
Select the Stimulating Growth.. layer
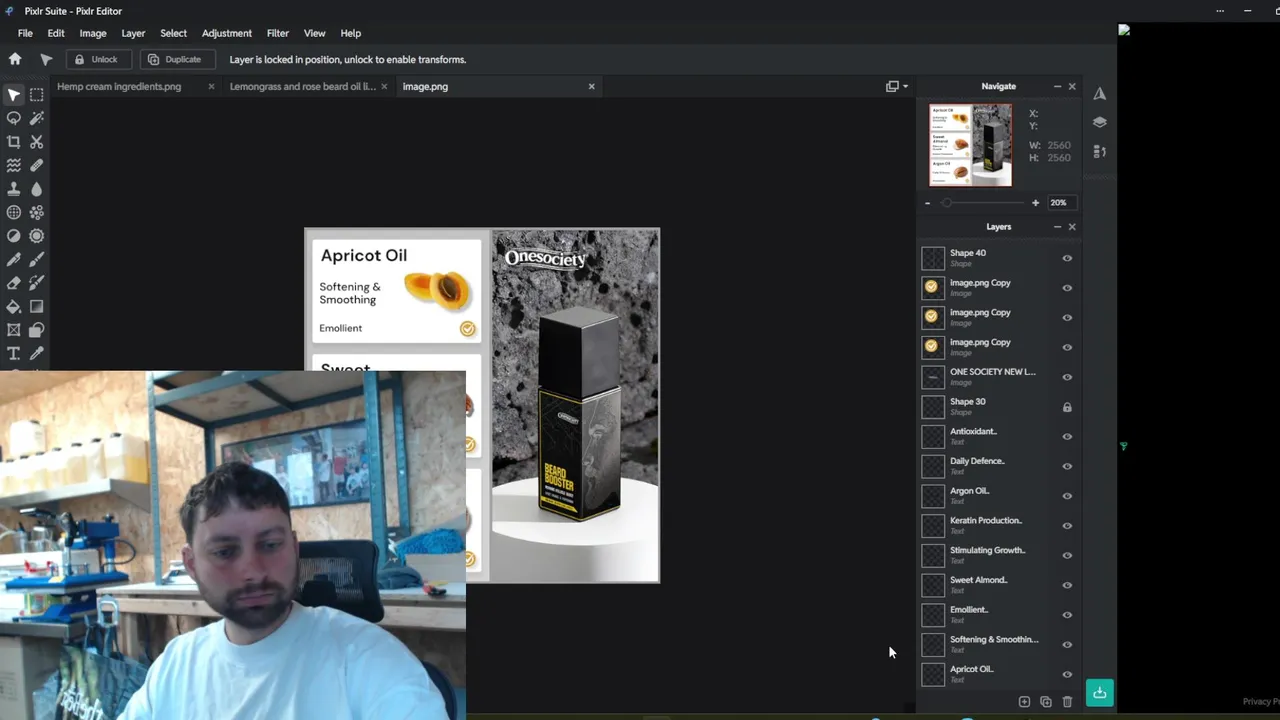point(997,555)
